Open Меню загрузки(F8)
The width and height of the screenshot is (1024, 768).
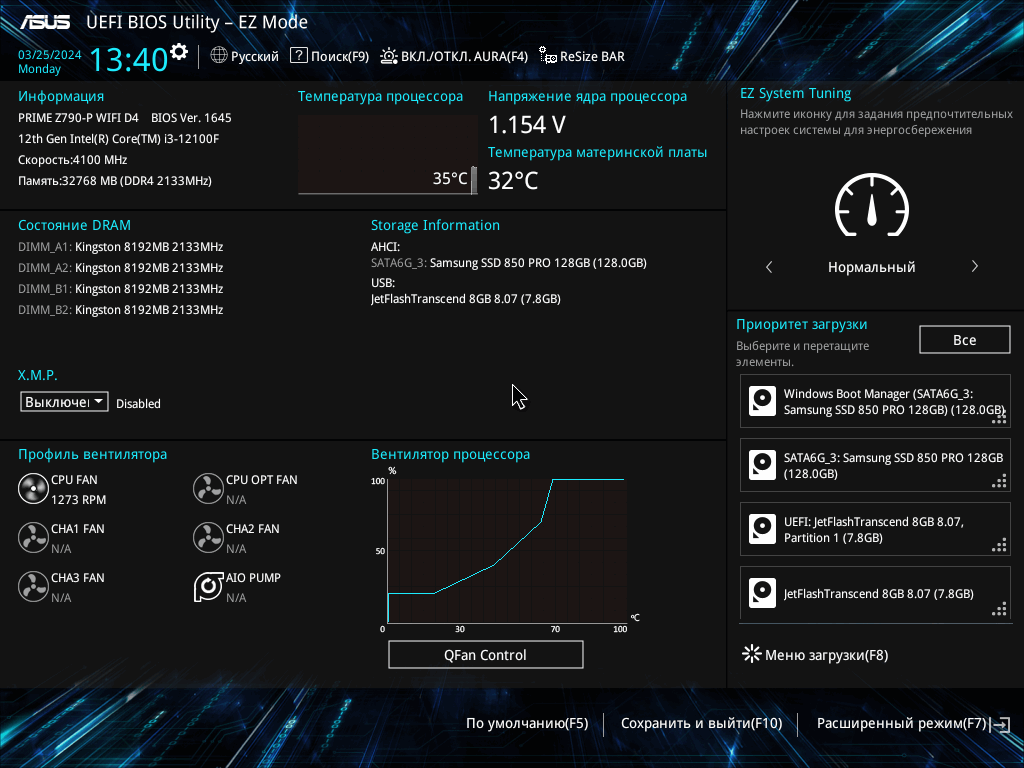[x=826, y=655]
